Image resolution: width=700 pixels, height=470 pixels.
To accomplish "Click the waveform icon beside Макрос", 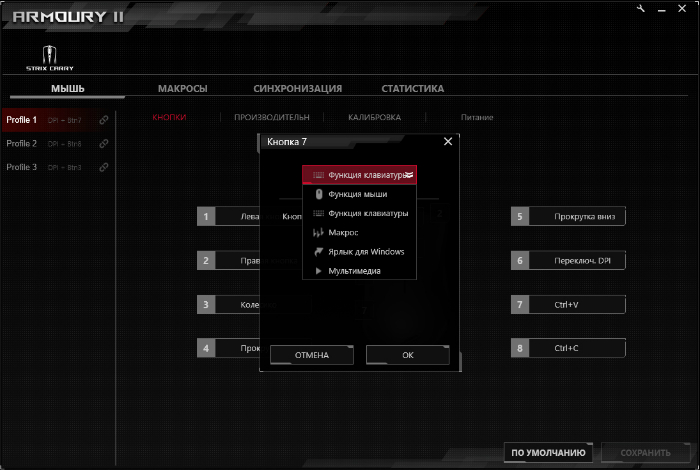I will click(318, 233).
